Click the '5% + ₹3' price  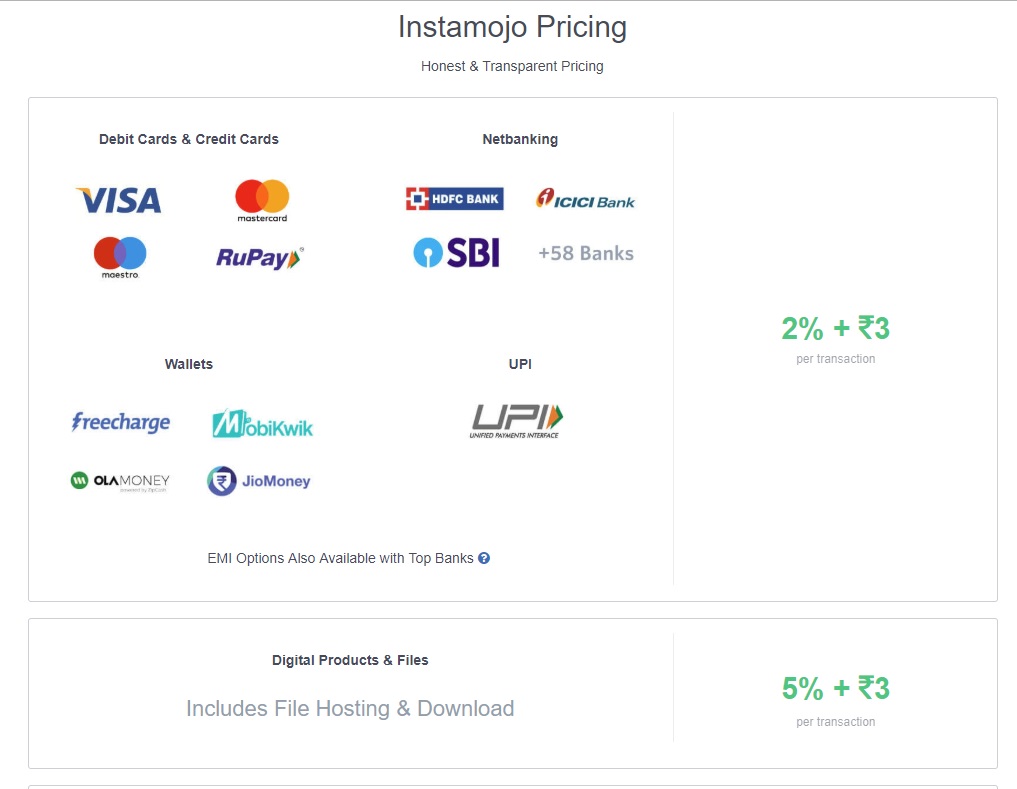click(835, 688)
